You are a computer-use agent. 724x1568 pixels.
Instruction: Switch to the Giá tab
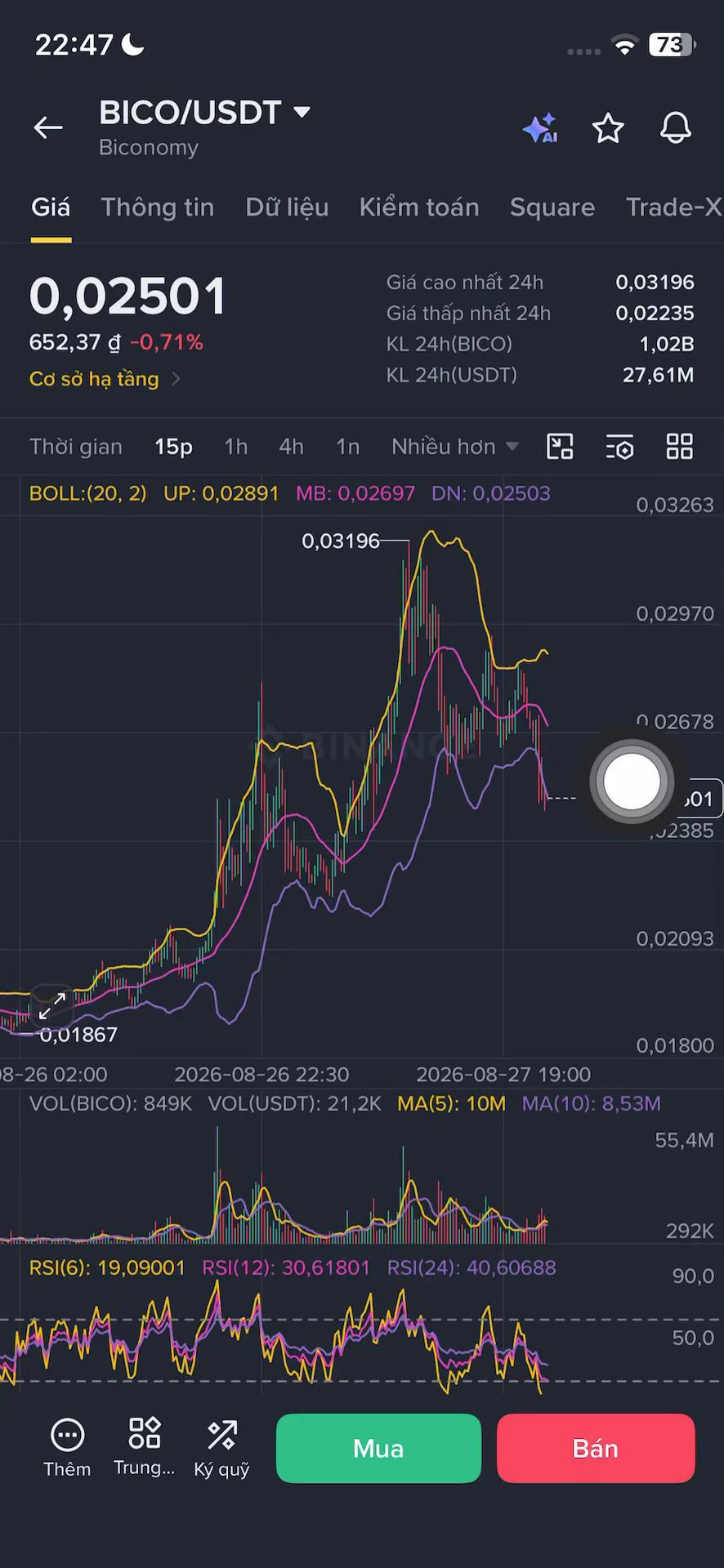point(51,207)
